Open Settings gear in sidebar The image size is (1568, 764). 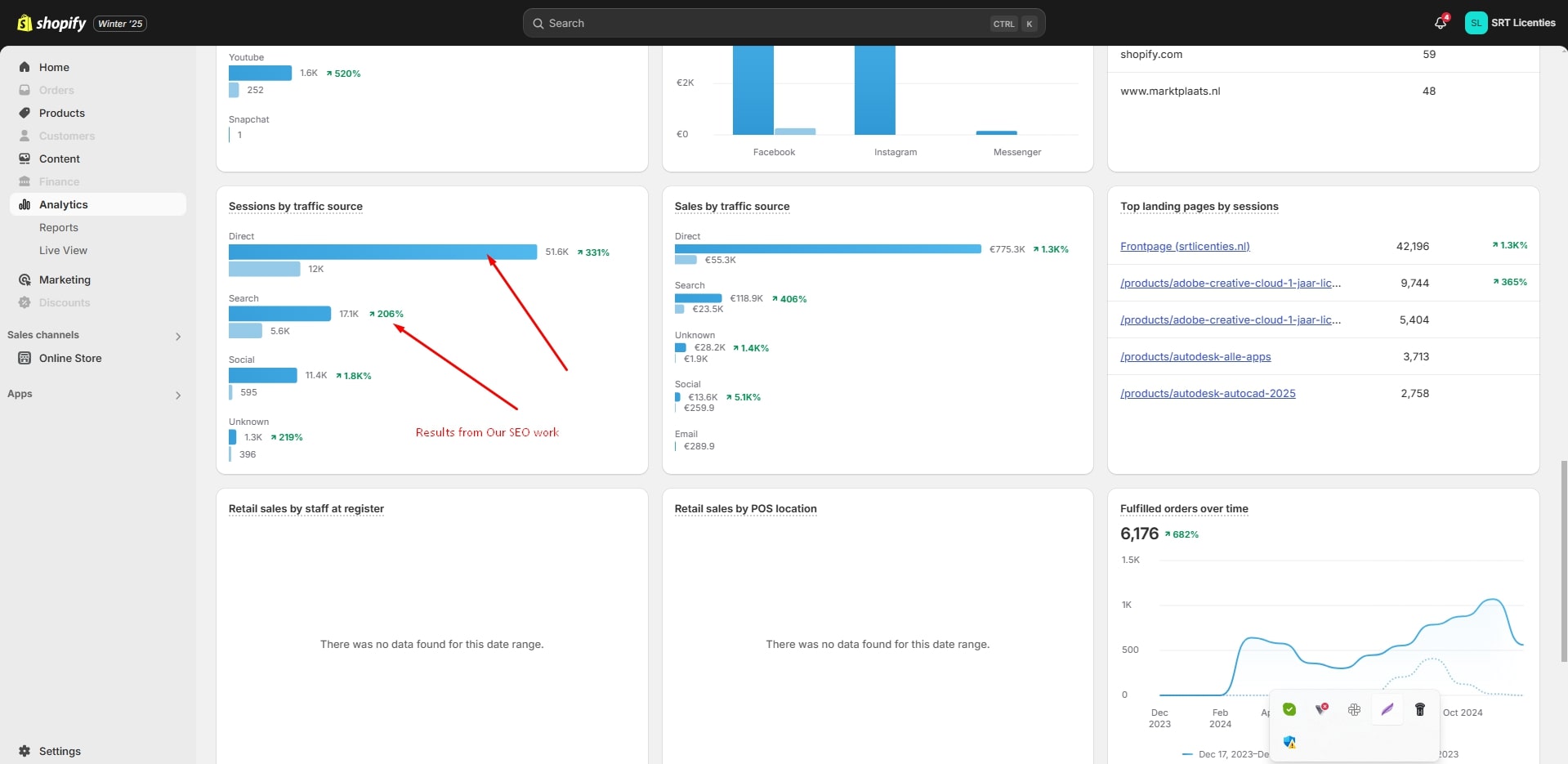pyautogui.click(x=25, y=751)
